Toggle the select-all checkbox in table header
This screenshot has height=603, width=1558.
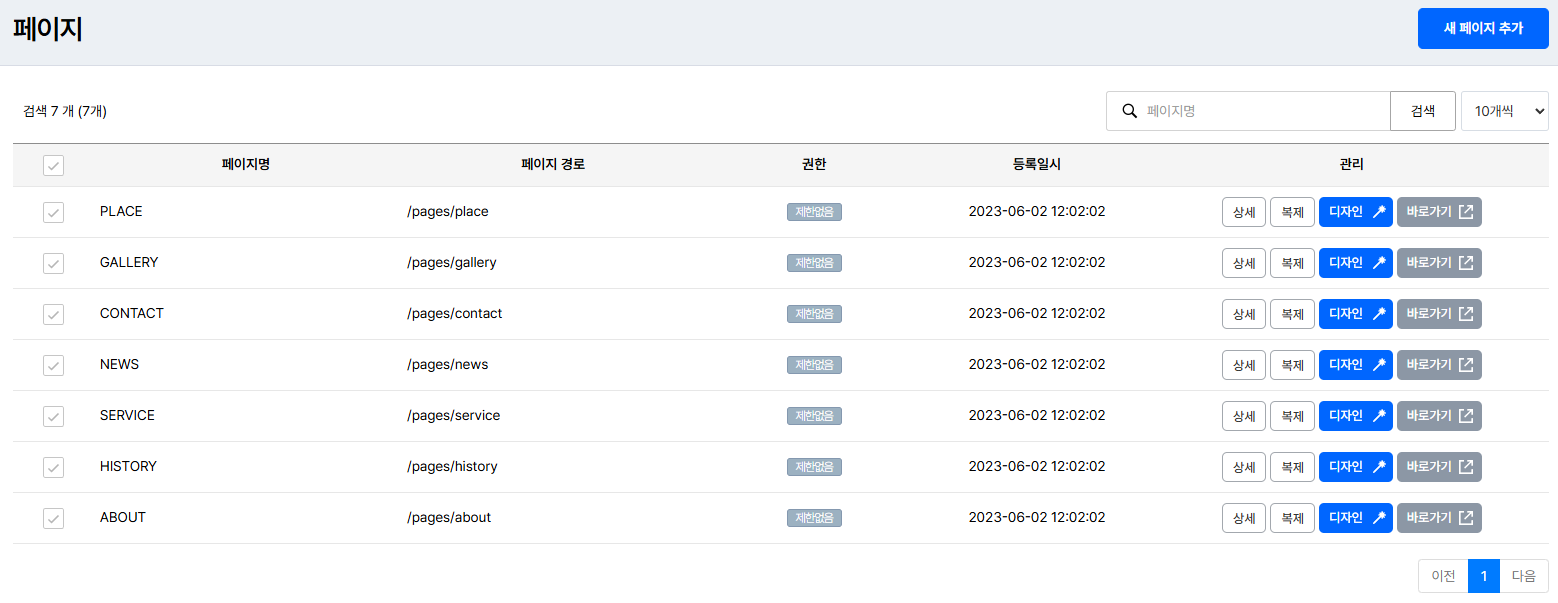tap(53, 166)
